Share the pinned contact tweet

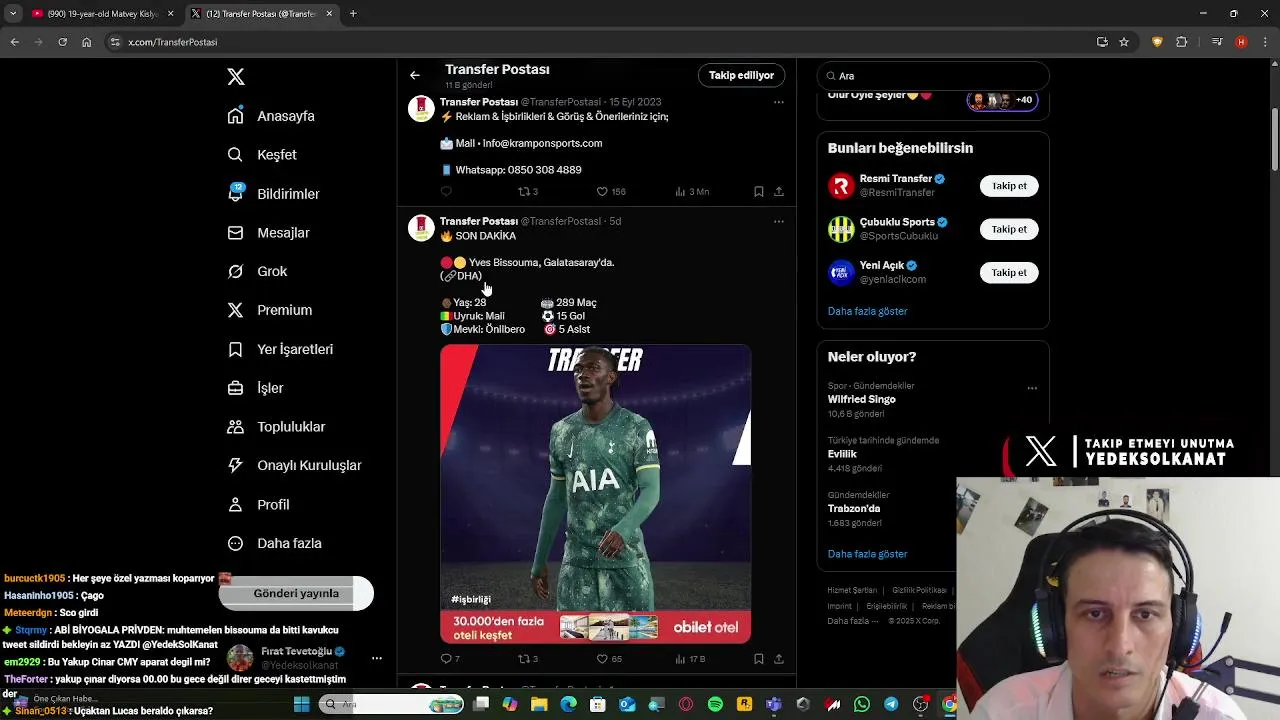click(779, 191)
